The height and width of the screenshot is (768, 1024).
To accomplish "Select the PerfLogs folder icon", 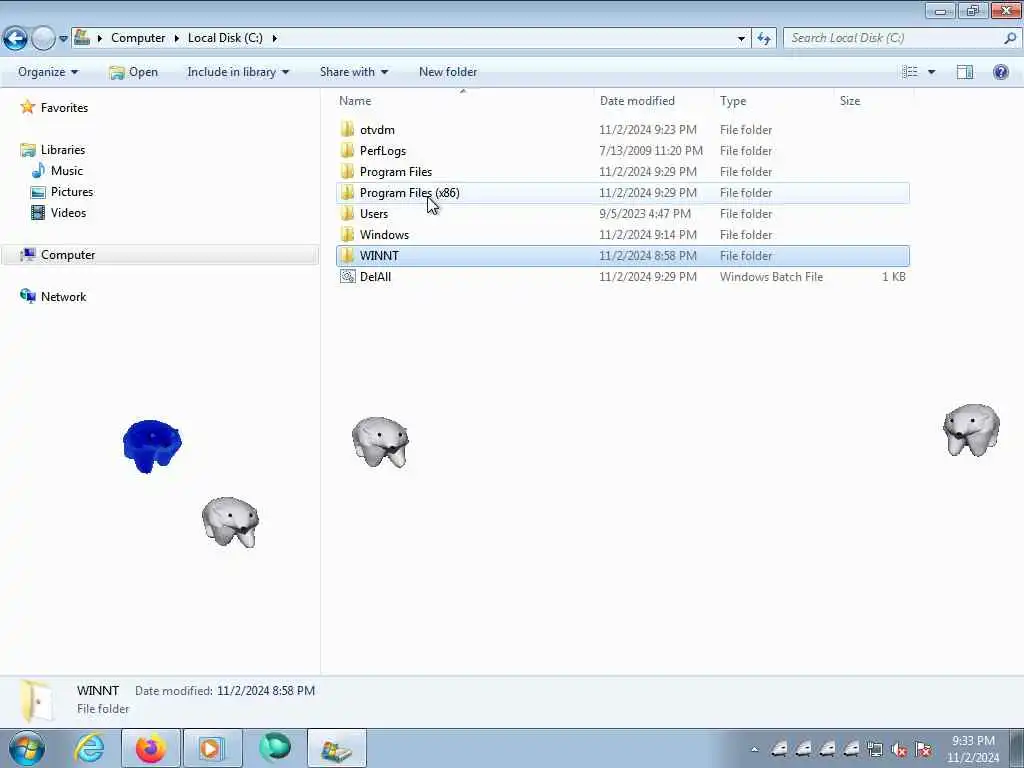I will (x=347, y=150).
